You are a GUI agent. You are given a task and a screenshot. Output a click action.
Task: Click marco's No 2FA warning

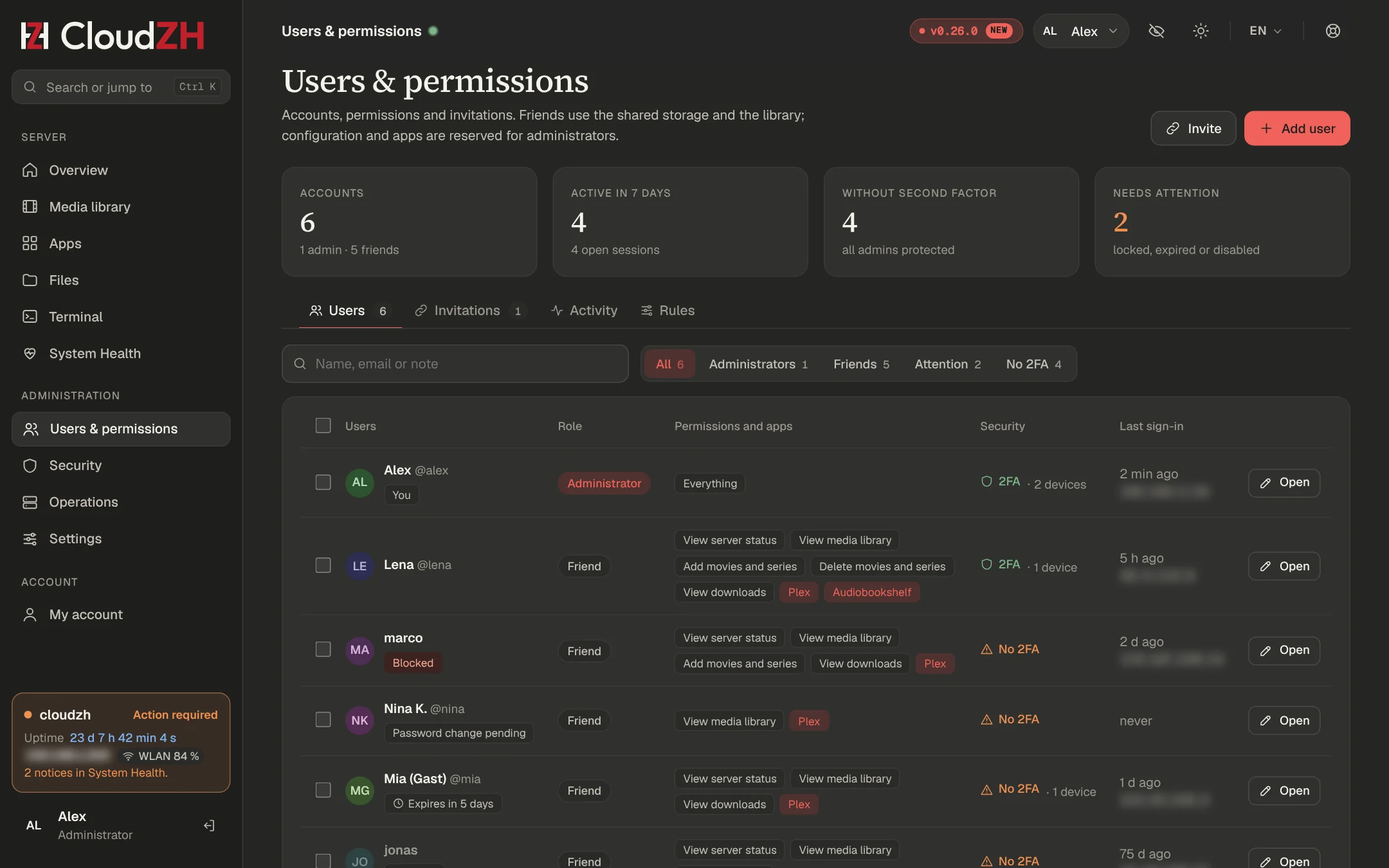point(1010,649)
